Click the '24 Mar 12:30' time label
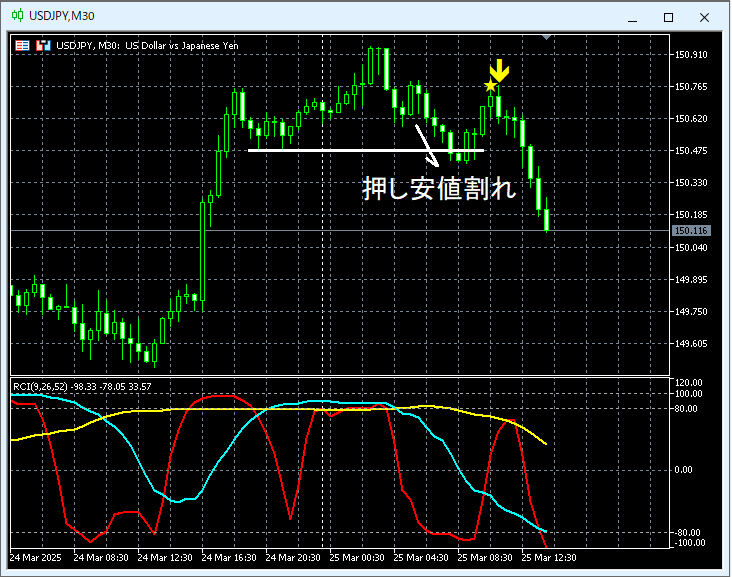The image size is (732, 577). [165, 558]
